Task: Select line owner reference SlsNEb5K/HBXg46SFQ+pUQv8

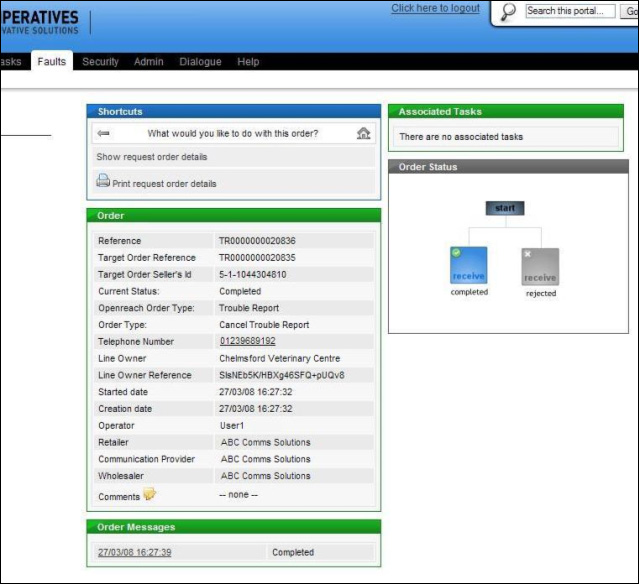Action: coord(282,375)
